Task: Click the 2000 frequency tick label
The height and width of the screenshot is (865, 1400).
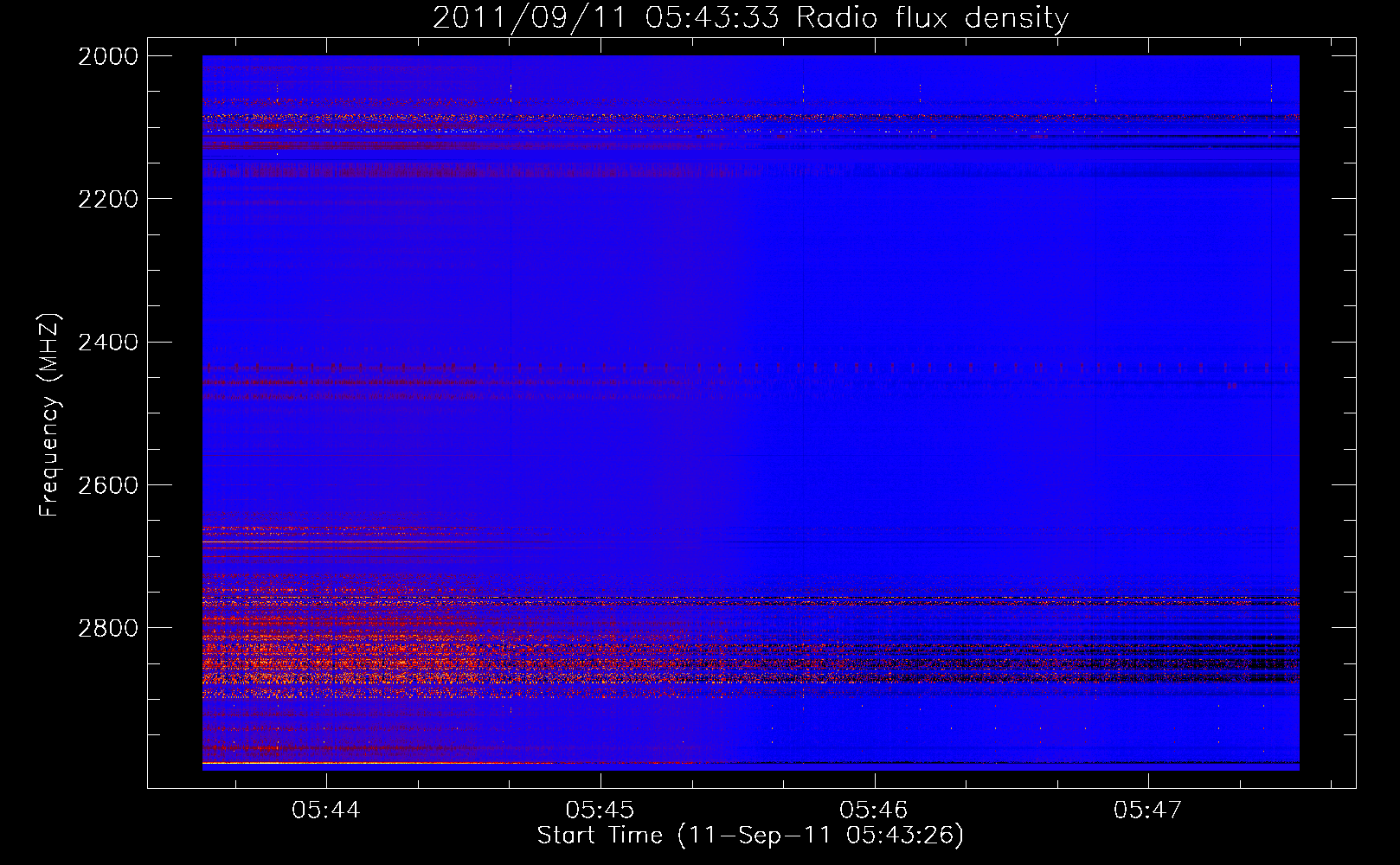Action: click(108, 56)
